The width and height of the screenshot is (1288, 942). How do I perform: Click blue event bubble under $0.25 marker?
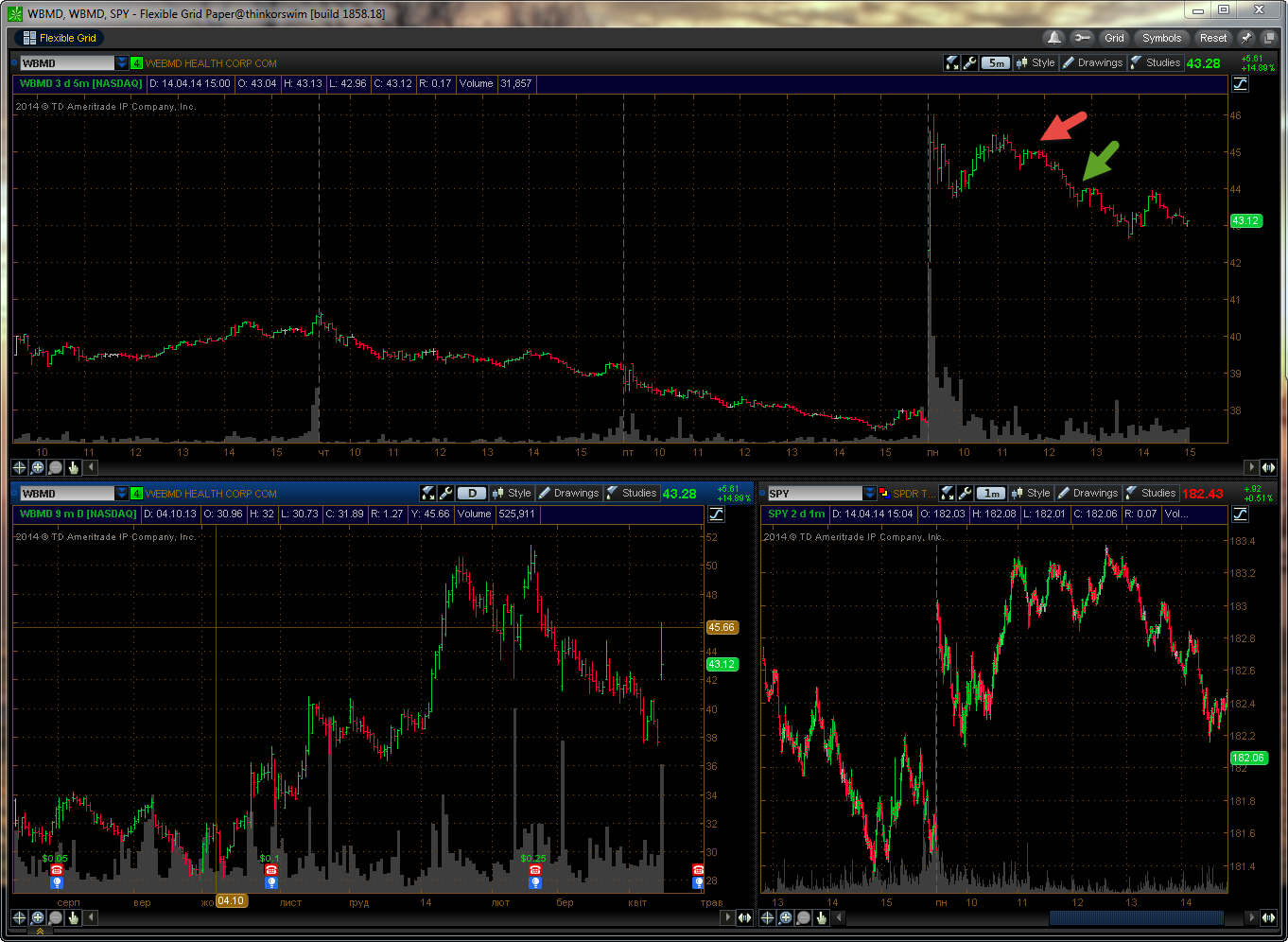click(x=535, y=882)
